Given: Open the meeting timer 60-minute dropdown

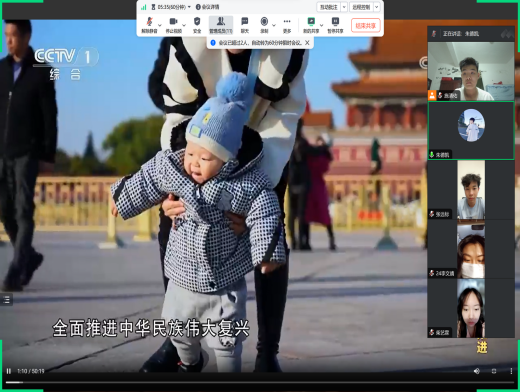Looking at the screenshot, I should [171, 7].
